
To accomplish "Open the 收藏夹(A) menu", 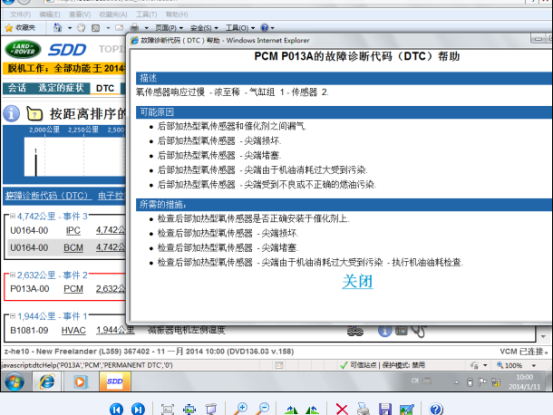I will pyautogui.click(x=113, y=14).
